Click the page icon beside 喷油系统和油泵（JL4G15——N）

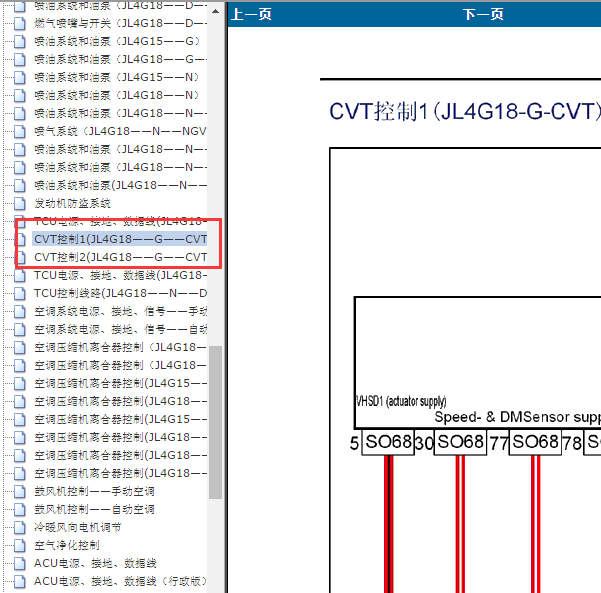20,78
